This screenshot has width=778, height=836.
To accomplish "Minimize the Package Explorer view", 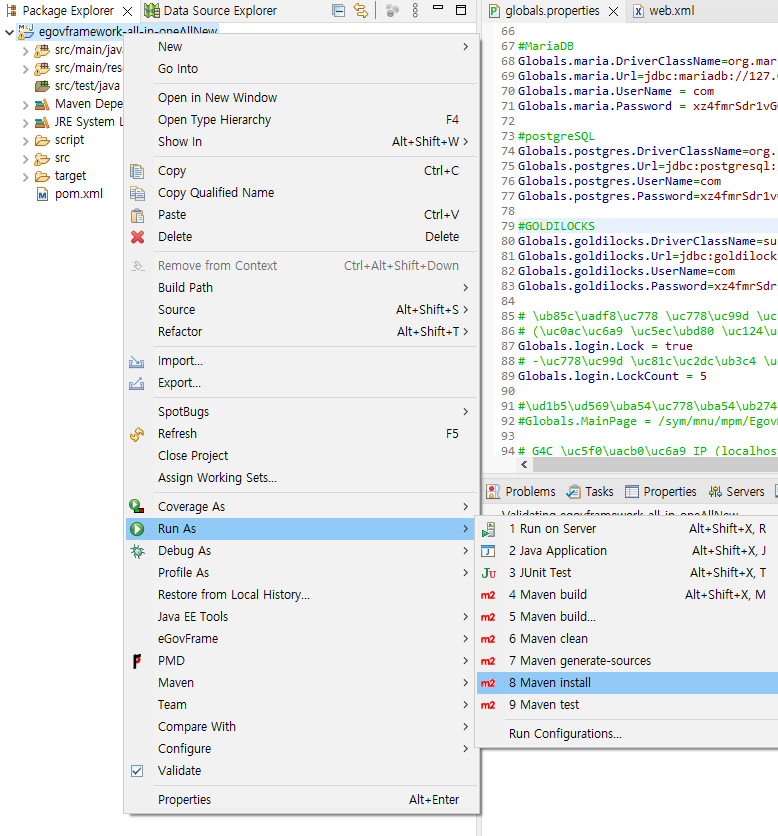I will (438, 7).
